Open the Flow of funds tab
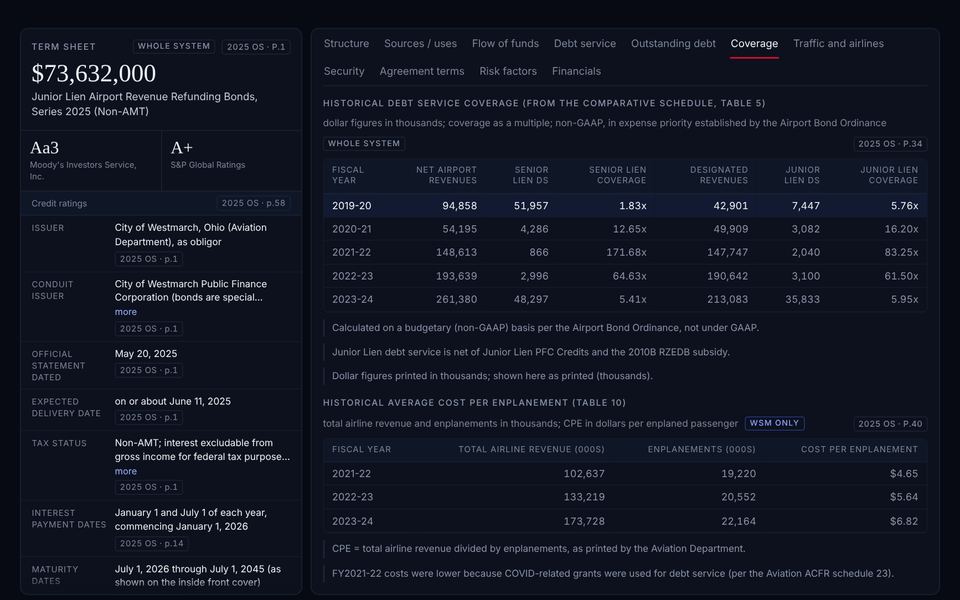This screenshot has height=600, width=960. 505,43
